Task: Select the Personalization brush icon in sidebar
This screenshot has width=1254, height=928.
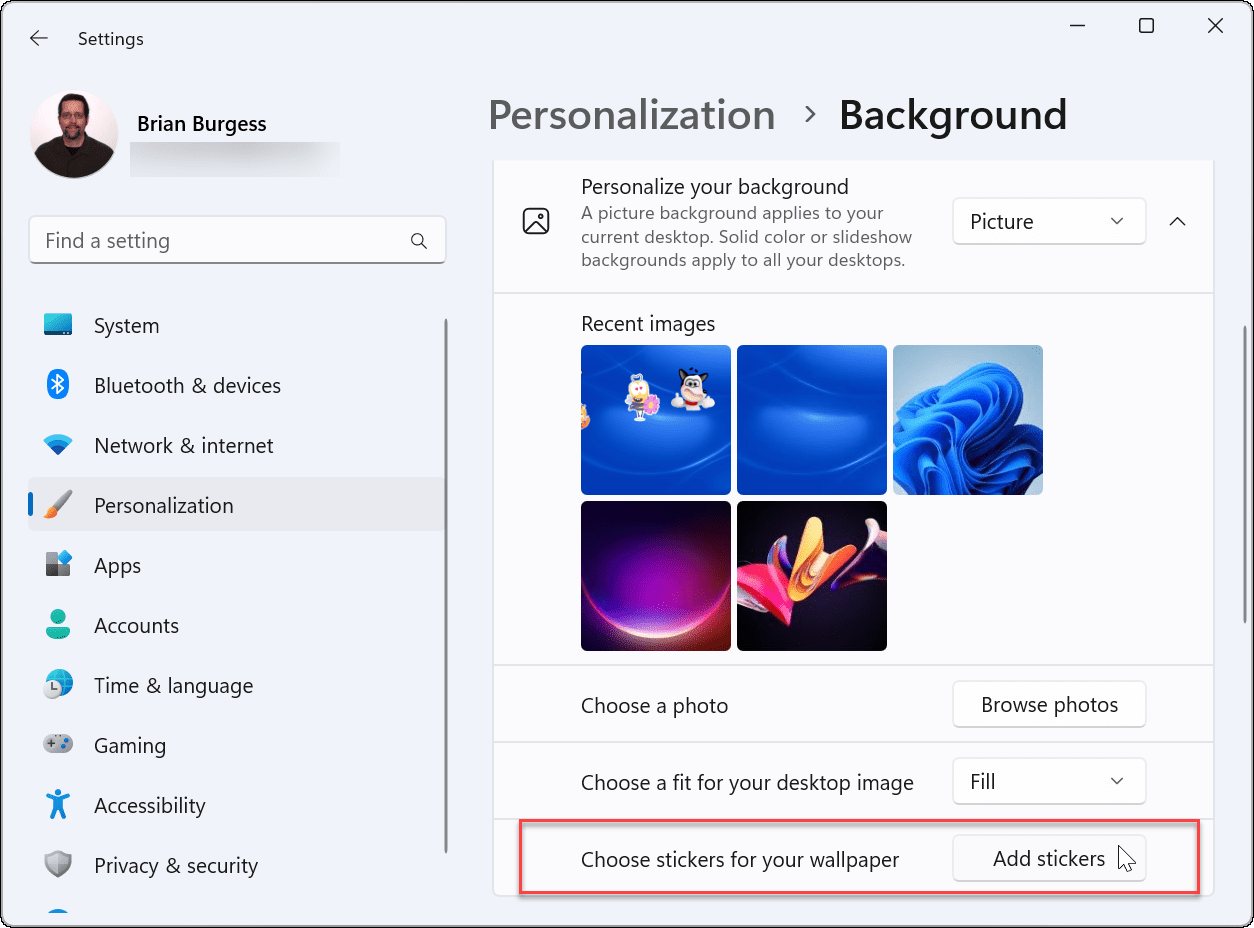Action: (x=58, y=505)
